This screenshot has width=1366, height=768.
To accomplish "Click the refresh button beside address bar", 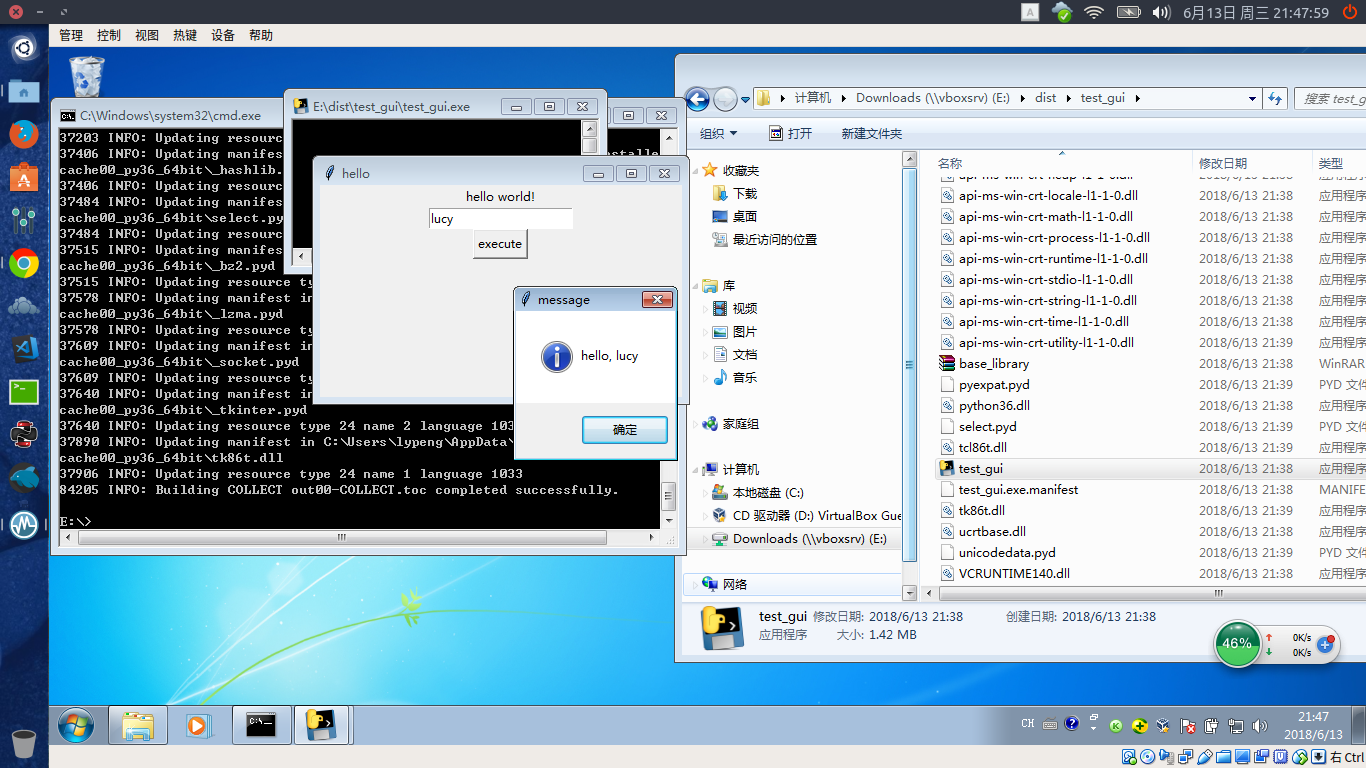I will click(x=1275, y=98).
